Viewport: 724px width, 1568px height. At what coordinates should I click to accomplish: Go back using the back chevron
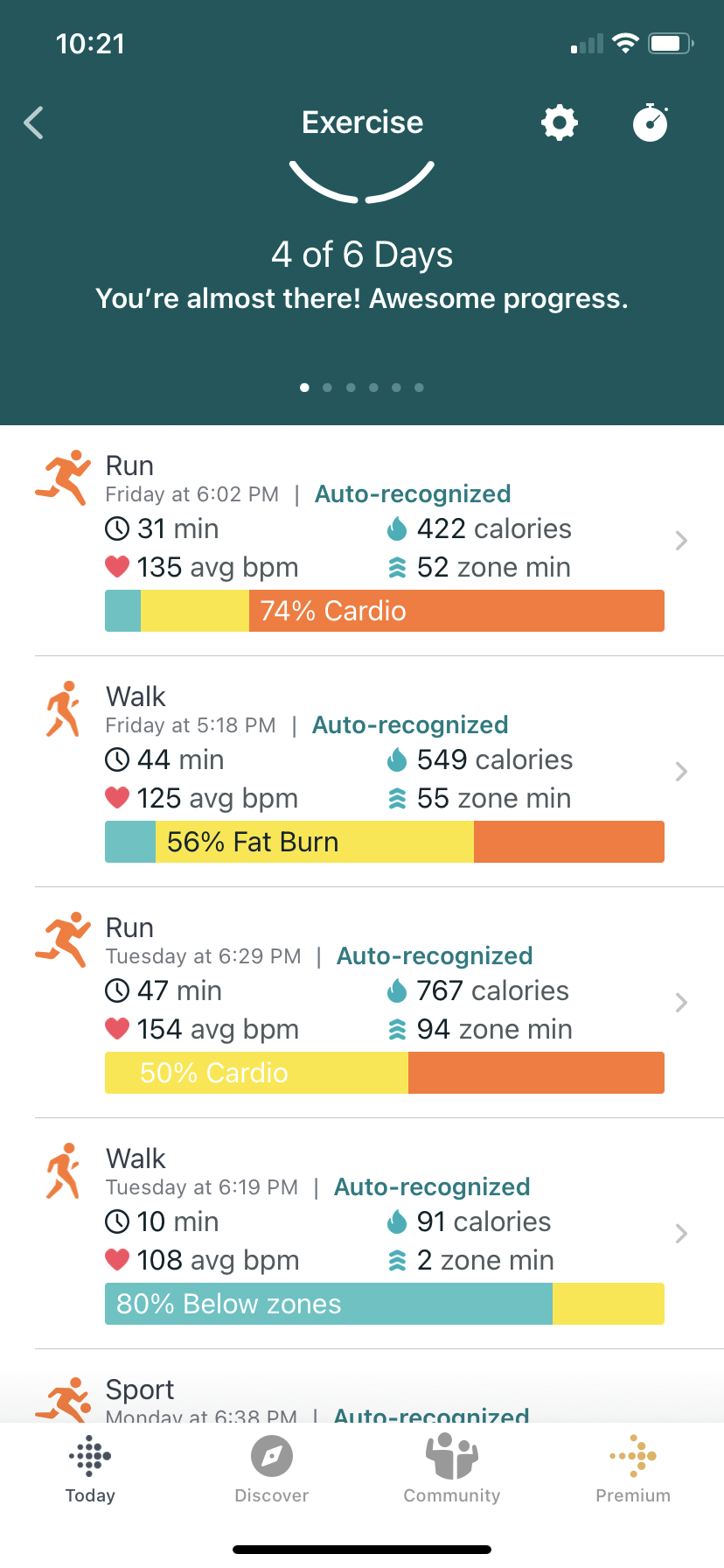tap(33, 123)
